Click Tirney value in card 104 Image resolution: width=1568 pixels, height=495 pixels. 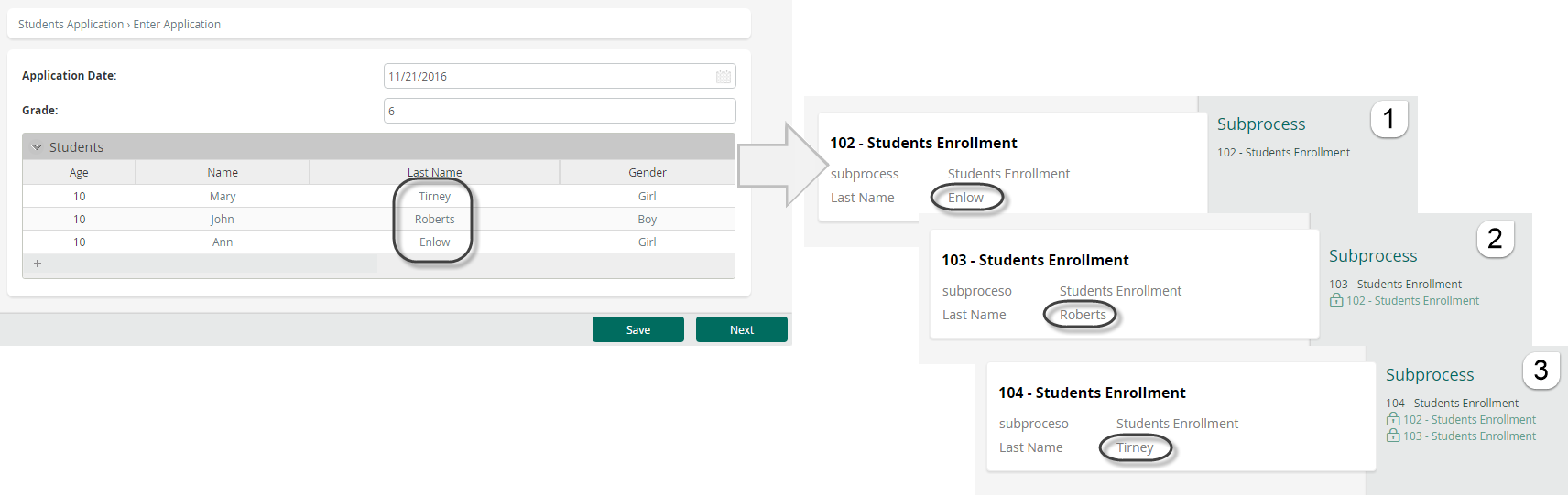click(x=1135, y=447)
